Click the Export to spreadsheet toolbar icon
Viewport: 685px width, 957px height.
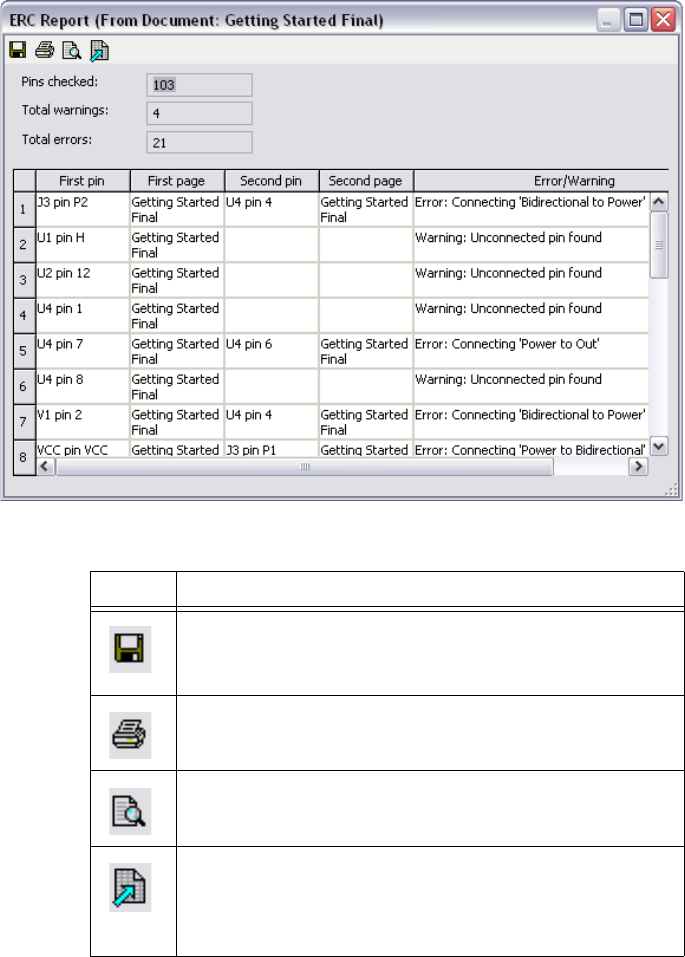tap(99, 51)
